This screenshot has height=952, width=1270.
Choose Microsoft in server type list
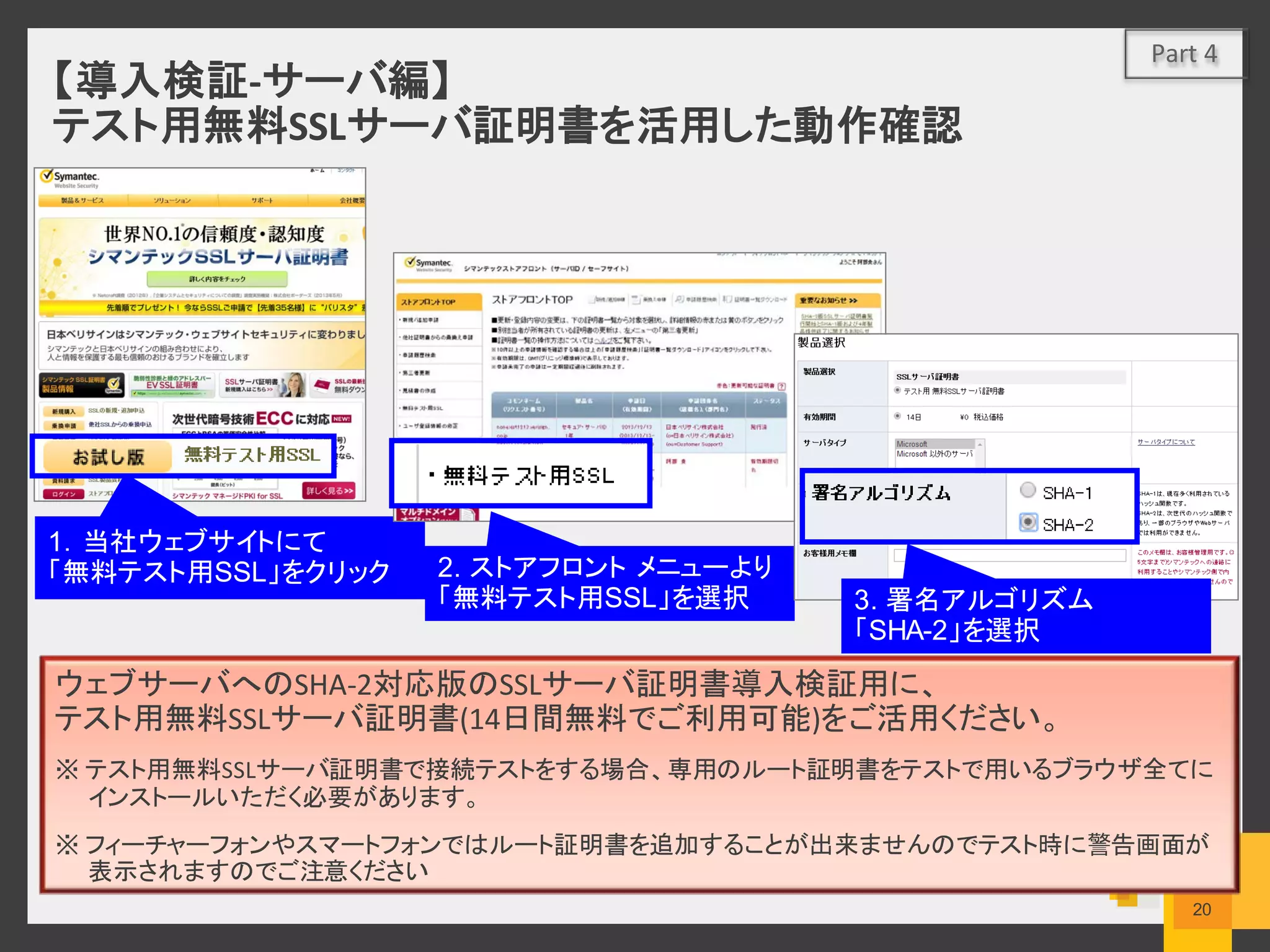pyautogui.click(x=935, y=444)
